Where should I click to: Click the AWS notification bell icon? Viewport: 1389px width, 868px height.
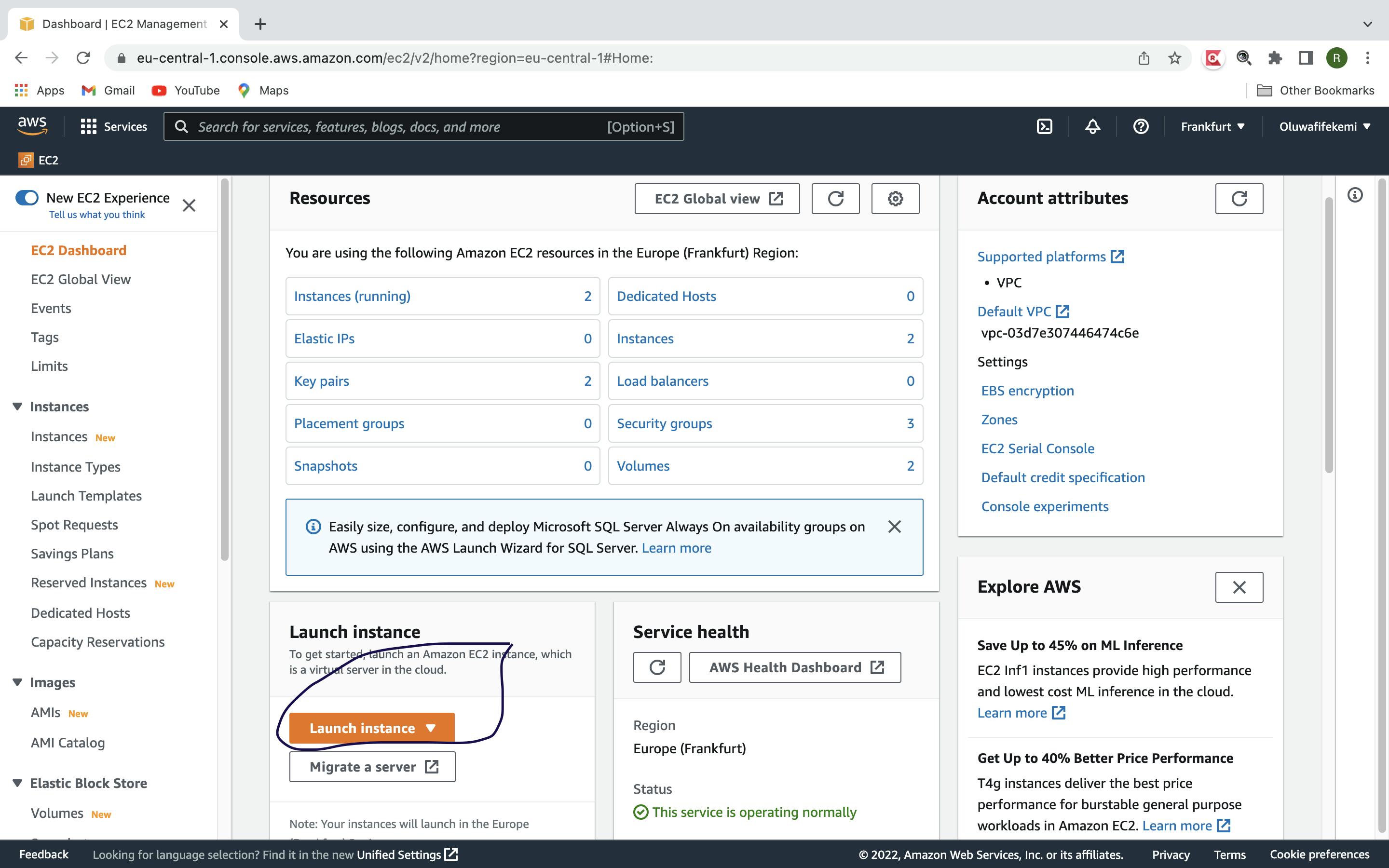pos(1092,126)
